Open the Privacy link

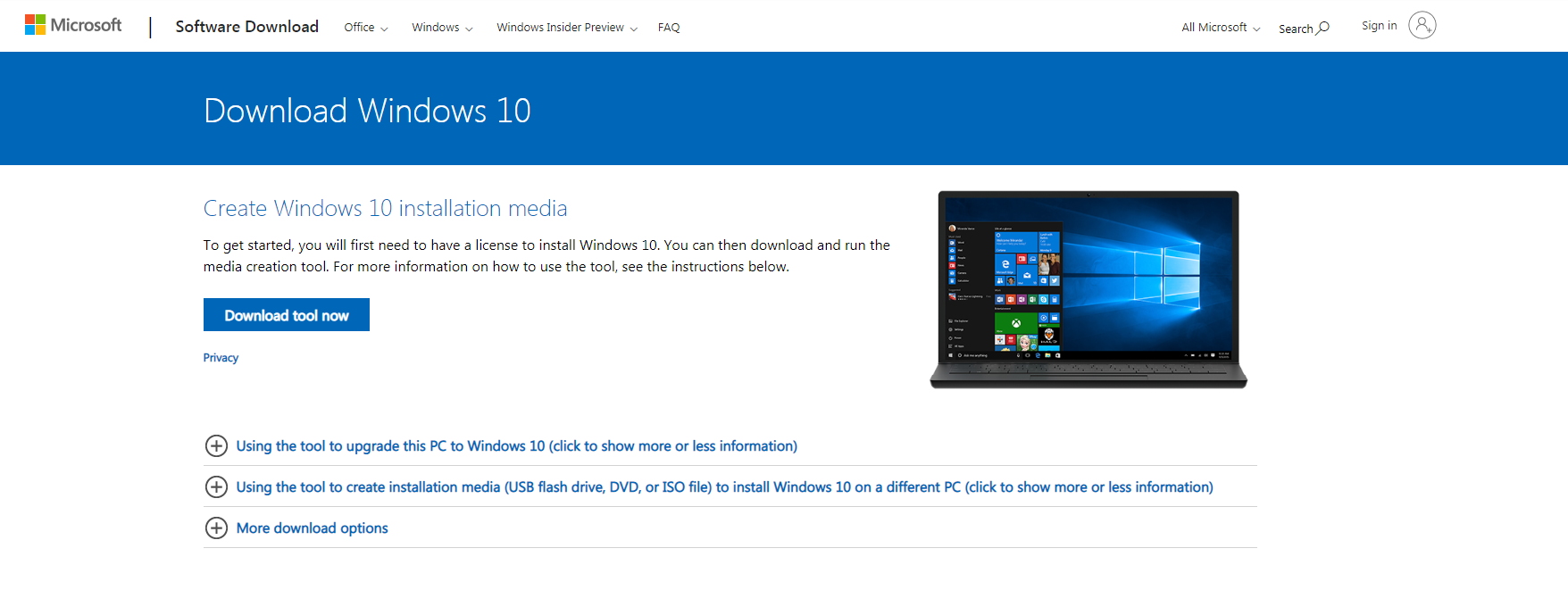[x=221, y=358]
